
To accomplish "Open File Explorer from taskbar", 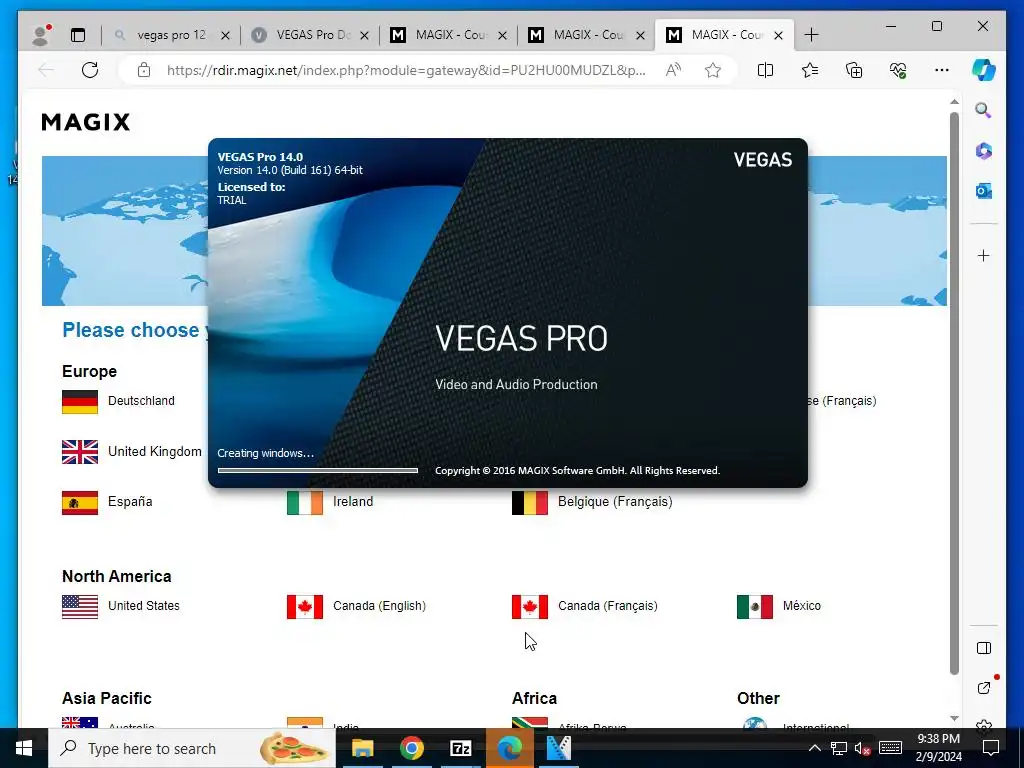I will point(362,748).
